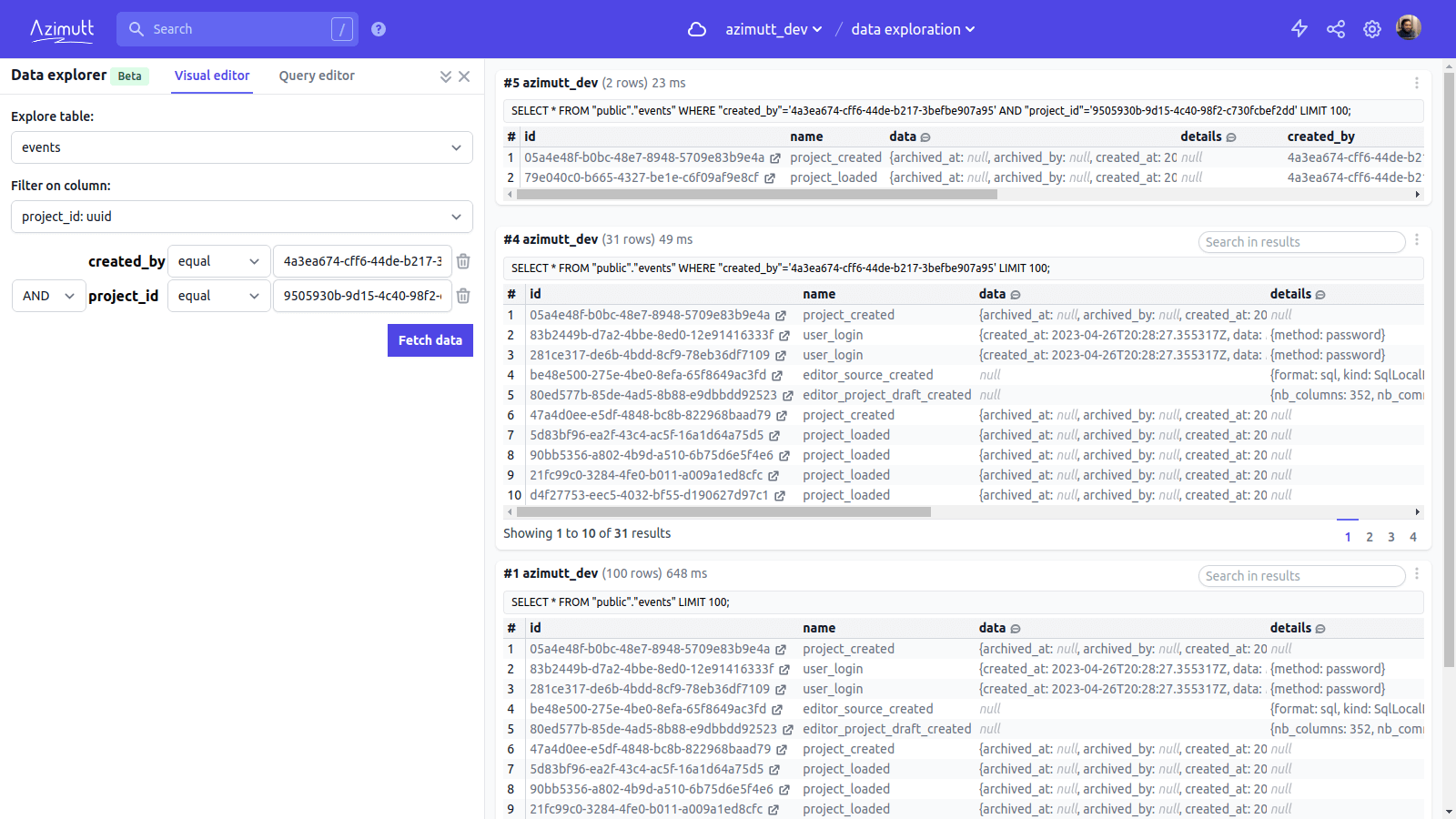Go to page 3 of query #4 results

point(1390,537)
